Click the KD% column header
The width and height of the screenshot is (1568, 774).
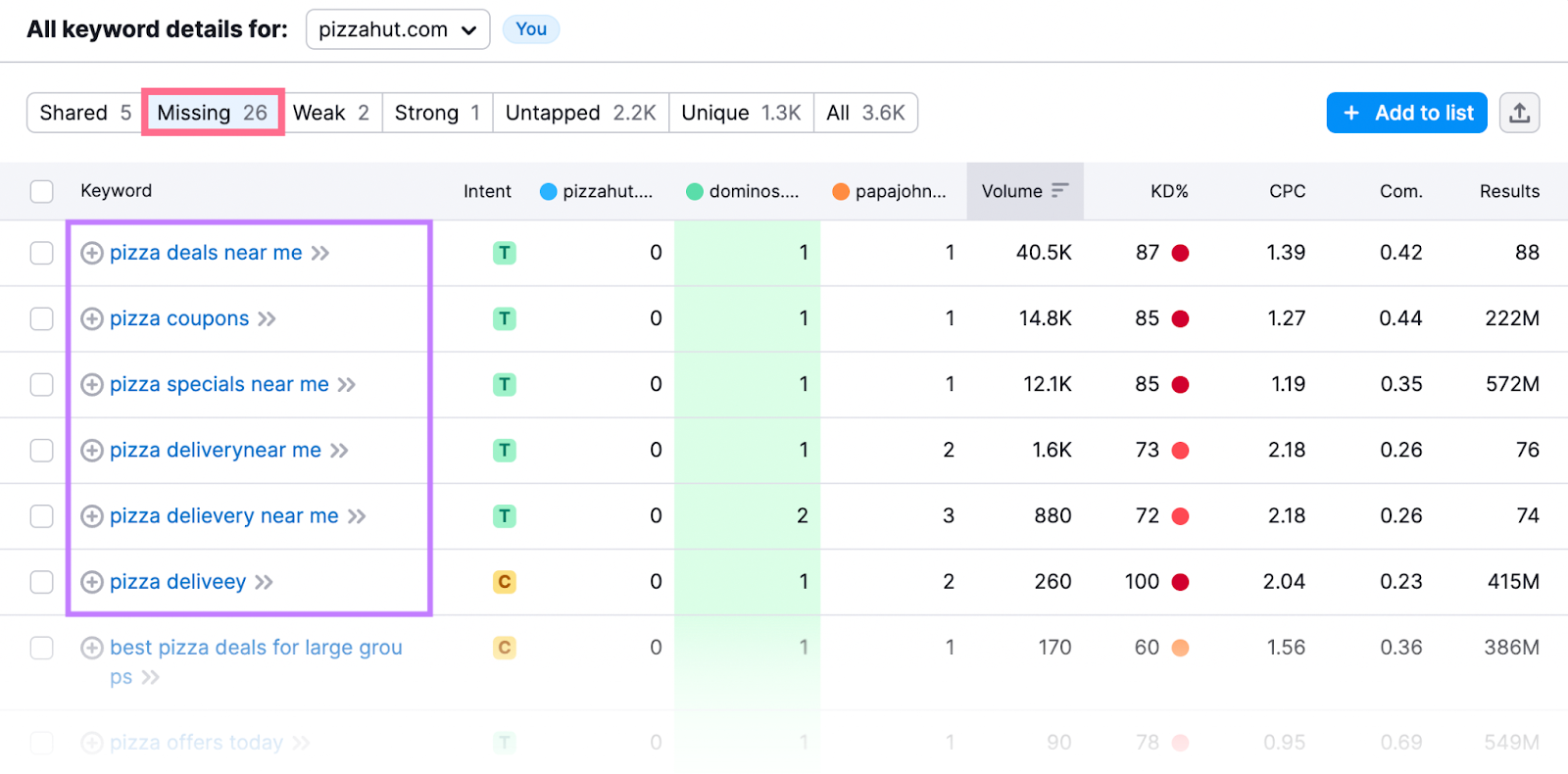(1168, 191)
